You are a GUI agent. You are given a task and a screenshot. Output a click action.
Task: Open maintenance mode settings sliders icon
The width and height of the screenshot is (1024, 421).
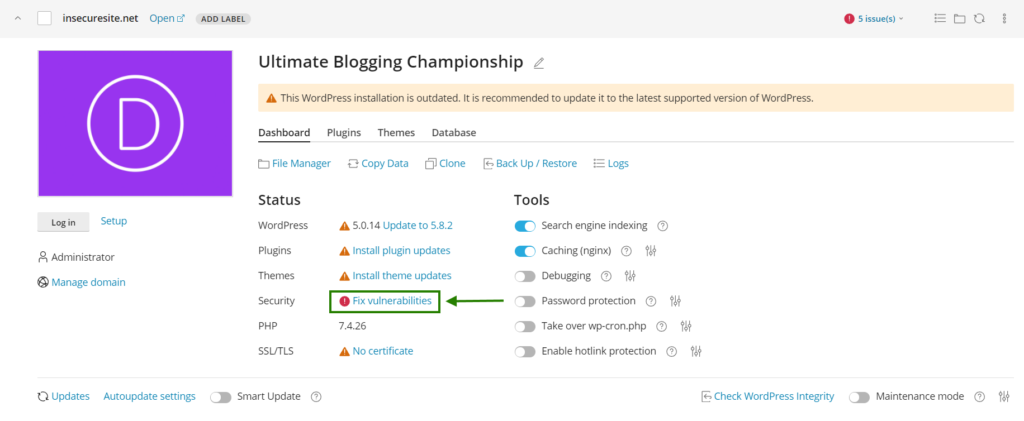tap(1004, 396)
